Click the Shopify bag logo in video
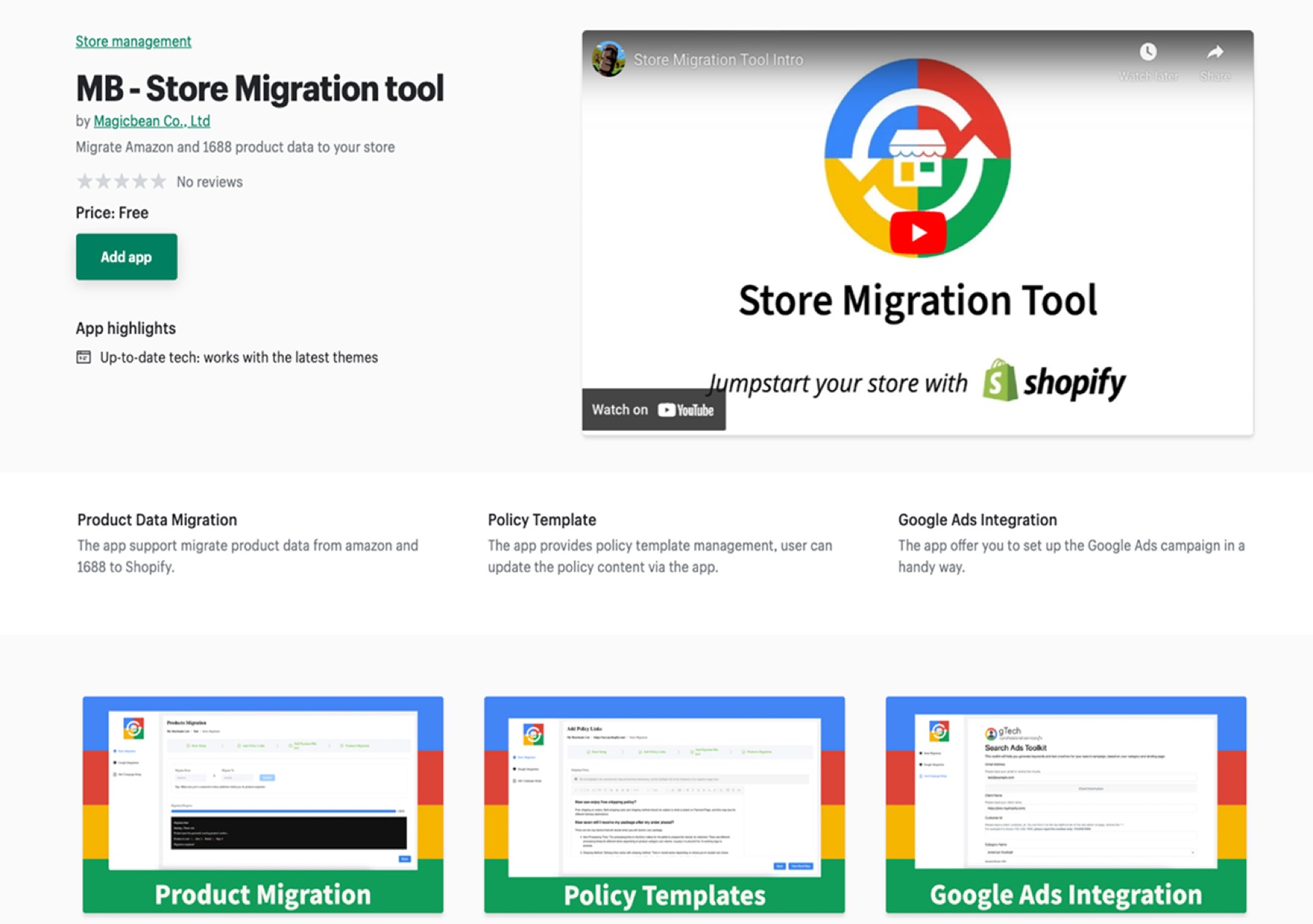This screenshot has width=1313, height=924. [1000, 380]
